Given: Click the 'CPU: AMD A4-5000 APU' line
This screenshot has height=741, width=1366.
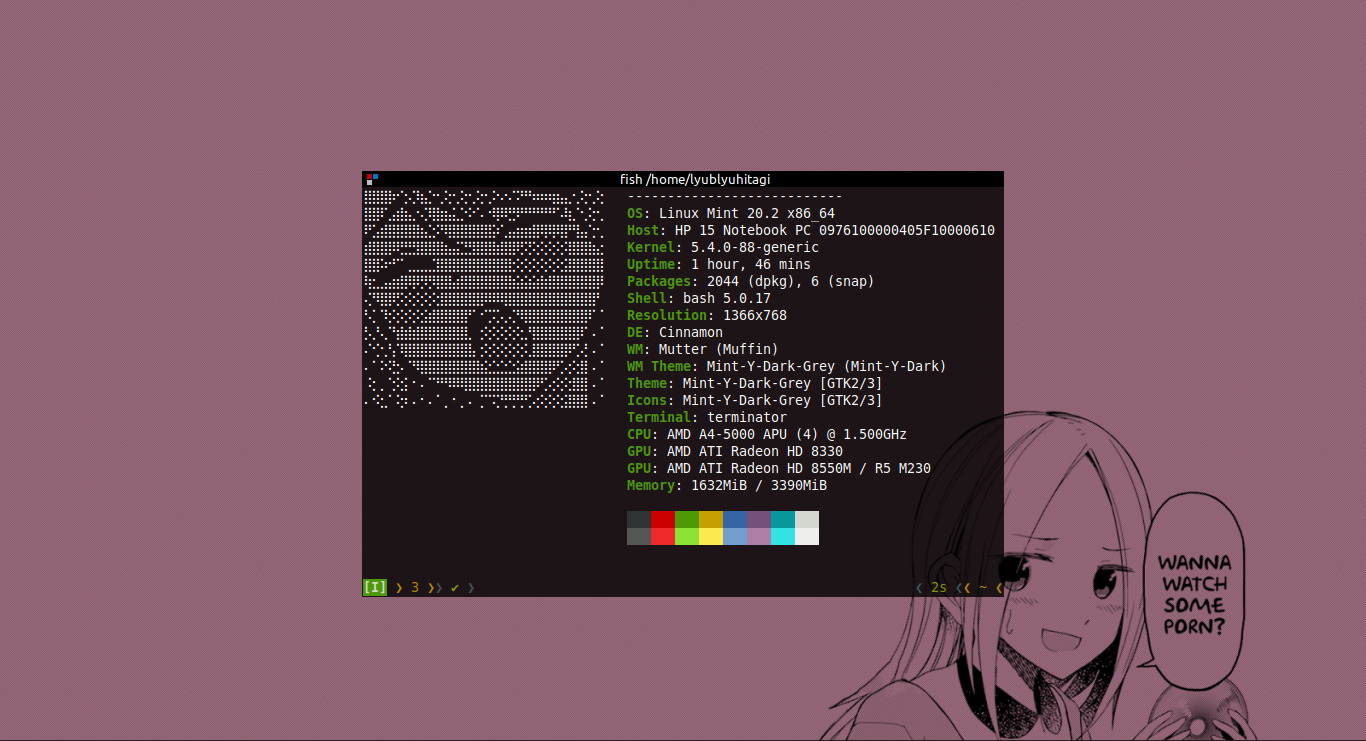Looking at the screenshot, I should (x=767, y=434).
